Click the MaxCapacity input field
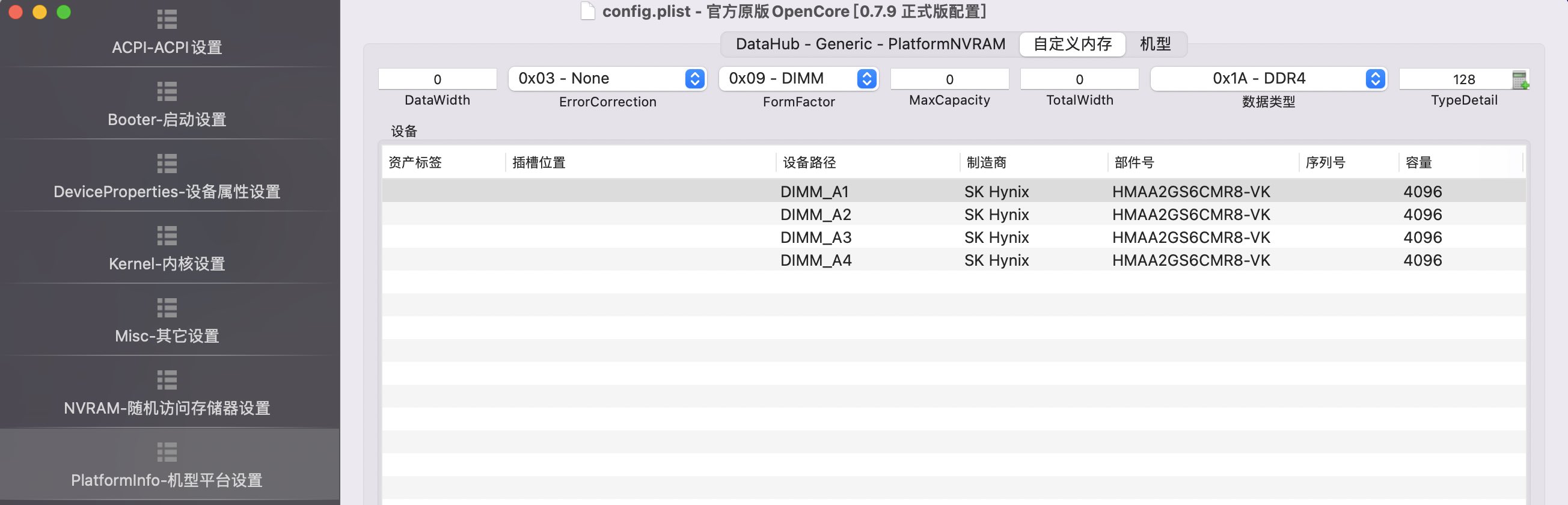Image resolution: width=1568 pixels, height=505 pixels. [949, 79]
